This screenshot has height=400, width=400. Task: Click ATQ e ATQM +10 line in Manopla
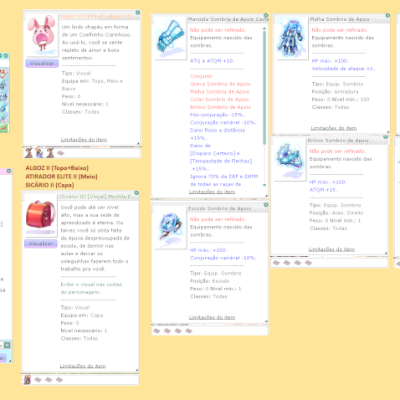(212, 61)
